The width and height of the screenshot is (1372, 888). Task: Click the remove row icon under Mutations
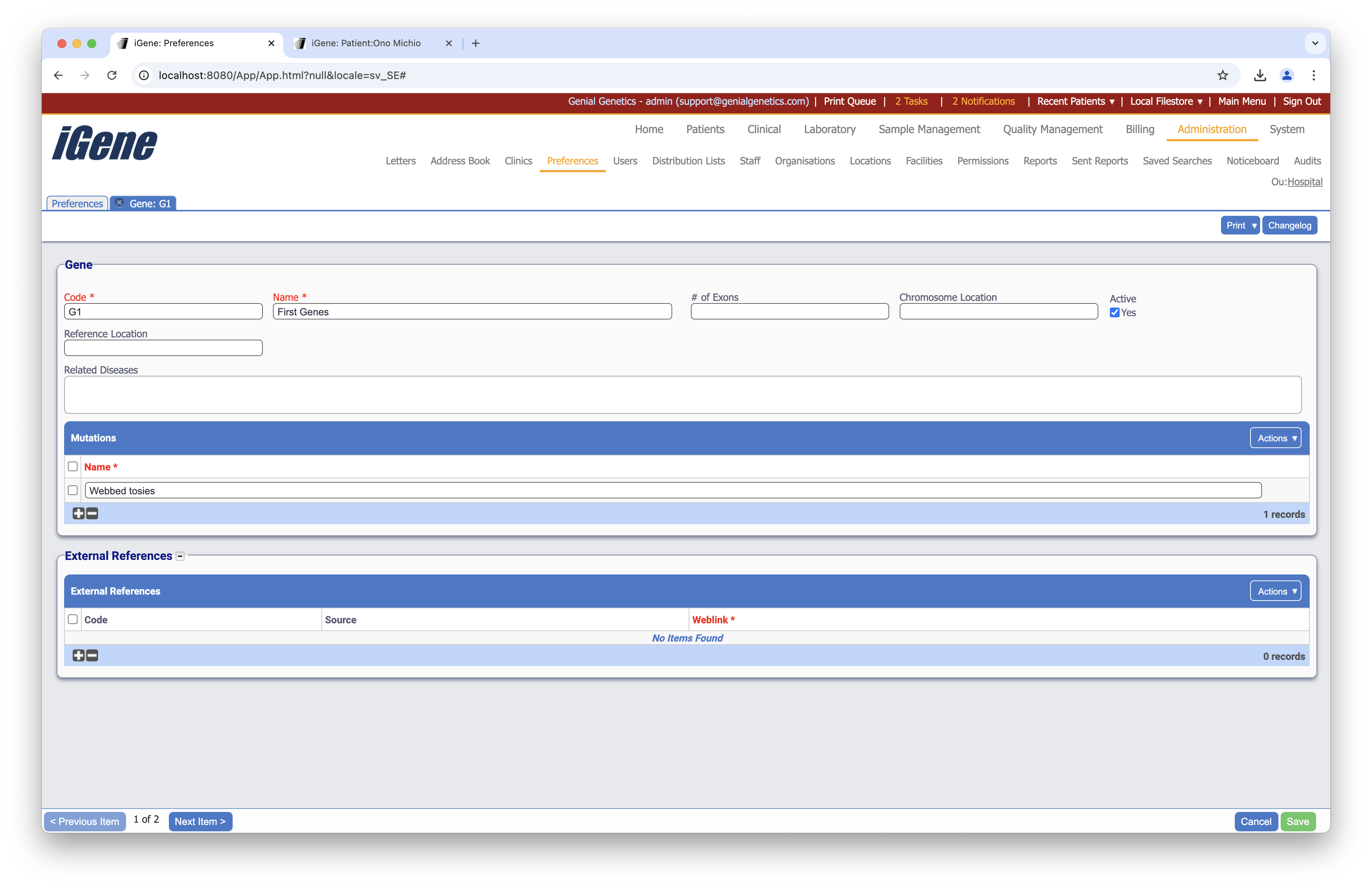(92, 513)
